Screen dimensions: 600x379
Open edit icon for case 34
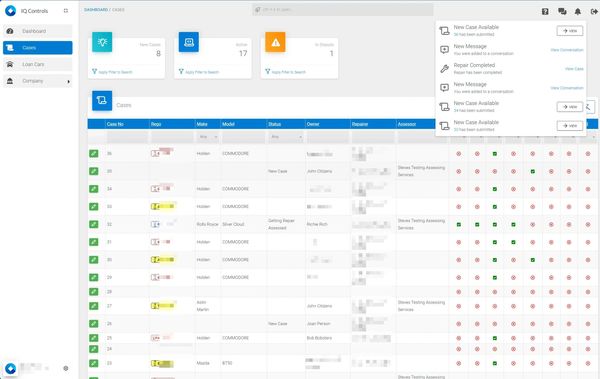94,189
